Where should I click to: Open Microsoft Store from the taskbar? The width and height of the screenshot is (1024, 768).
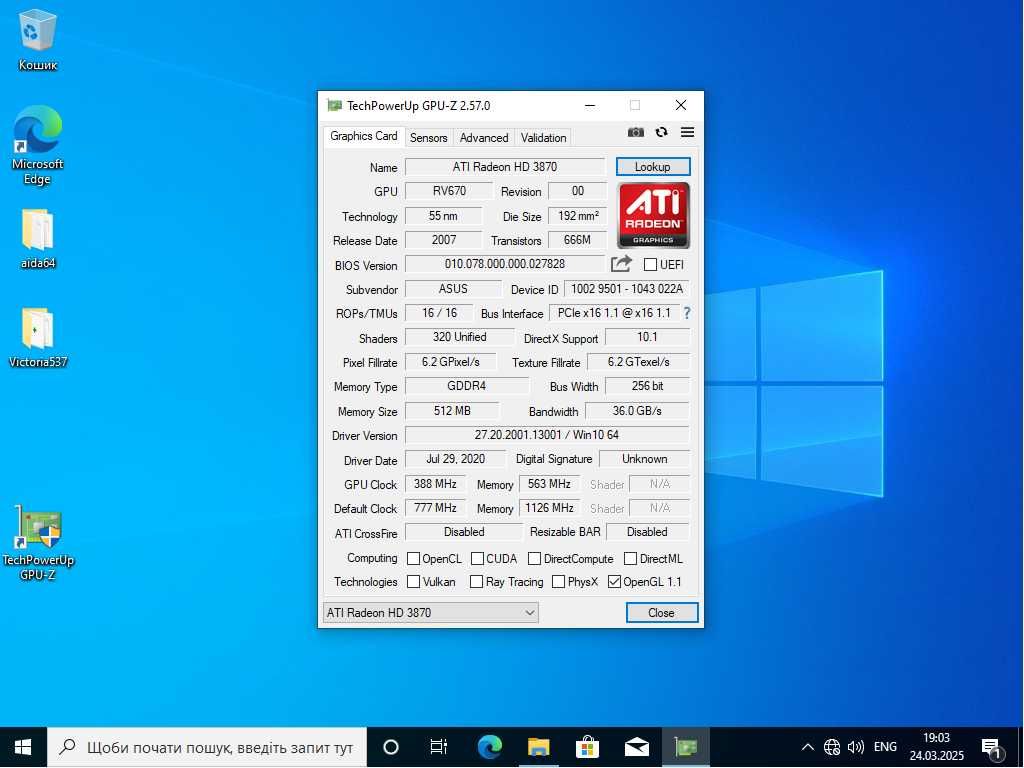(588, 747)
